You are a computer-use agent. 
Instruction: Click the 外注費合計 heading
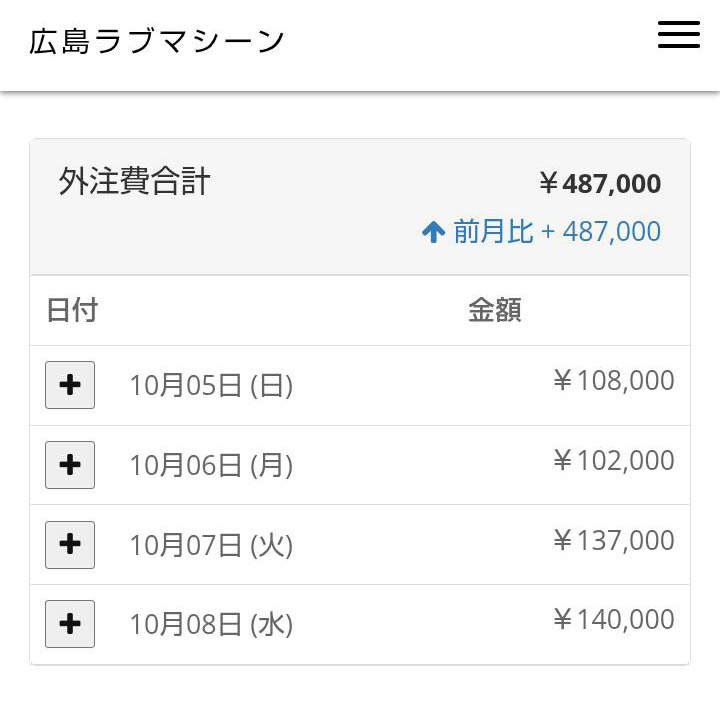coord(134,181)
